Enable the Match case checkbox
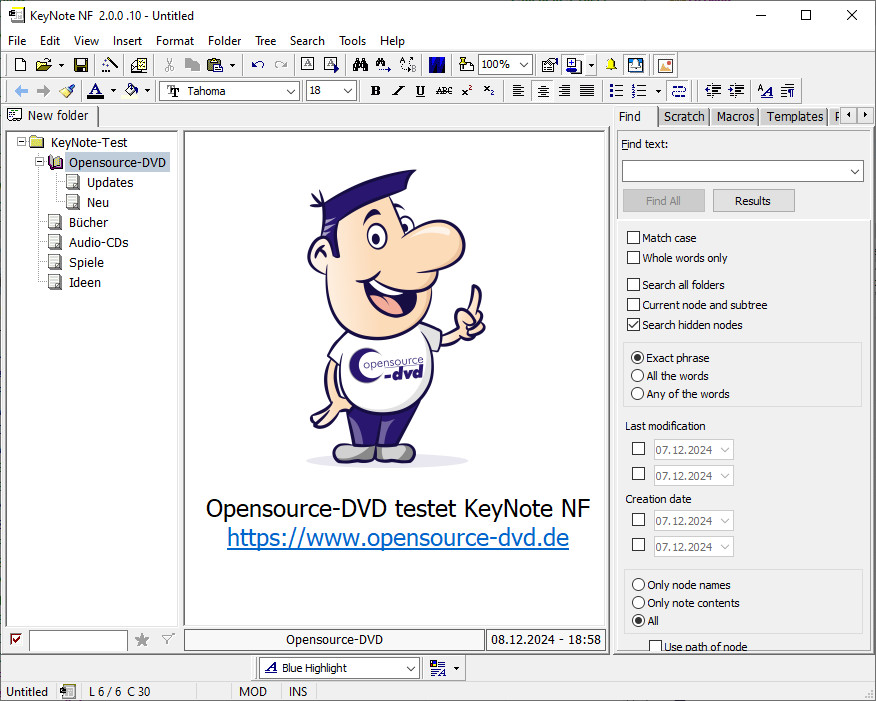 (634, 238)
